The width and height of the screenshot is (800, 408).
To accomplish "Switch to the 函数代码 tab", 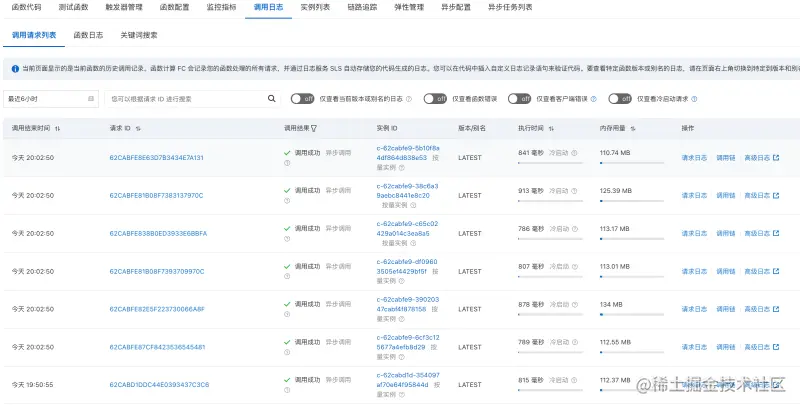I will pos(27,7).
